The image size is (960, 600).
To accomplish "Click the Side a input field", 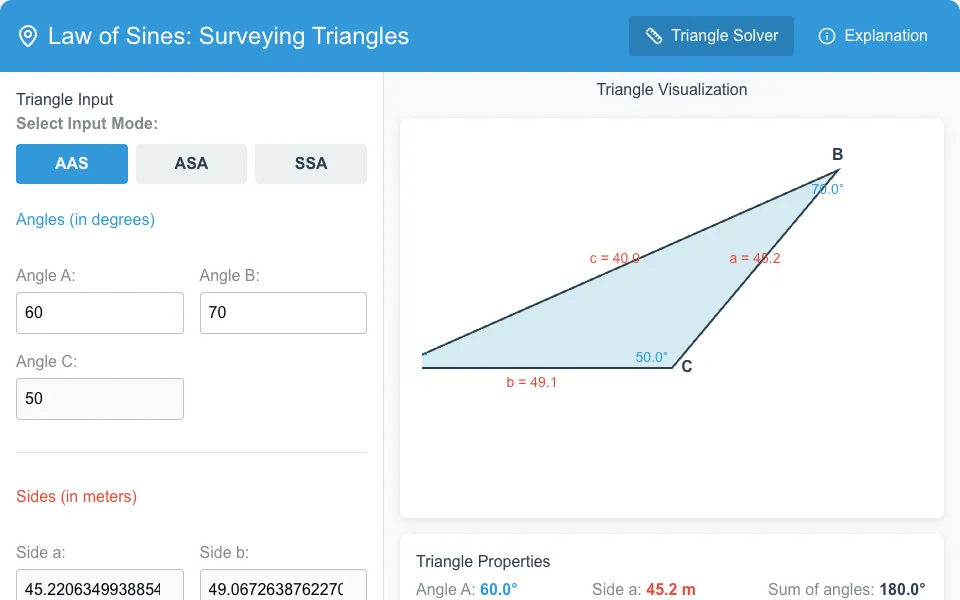I will pyautogui.click(x=100, y=585).
